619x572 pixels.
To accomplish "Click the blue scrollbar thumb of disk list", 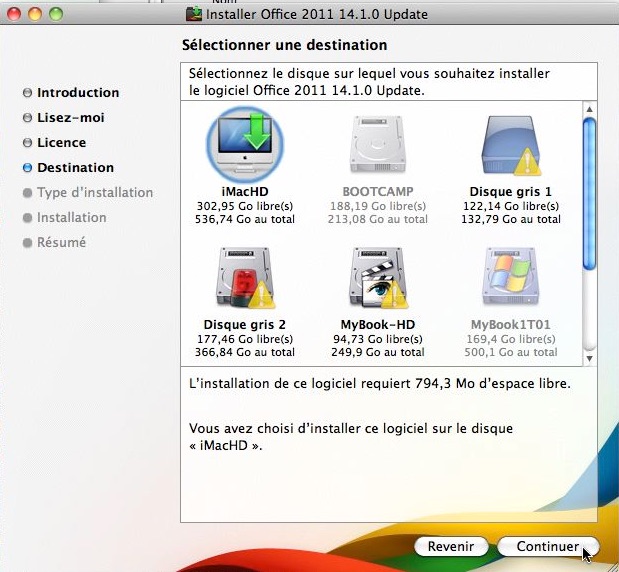I will point(589,194).
